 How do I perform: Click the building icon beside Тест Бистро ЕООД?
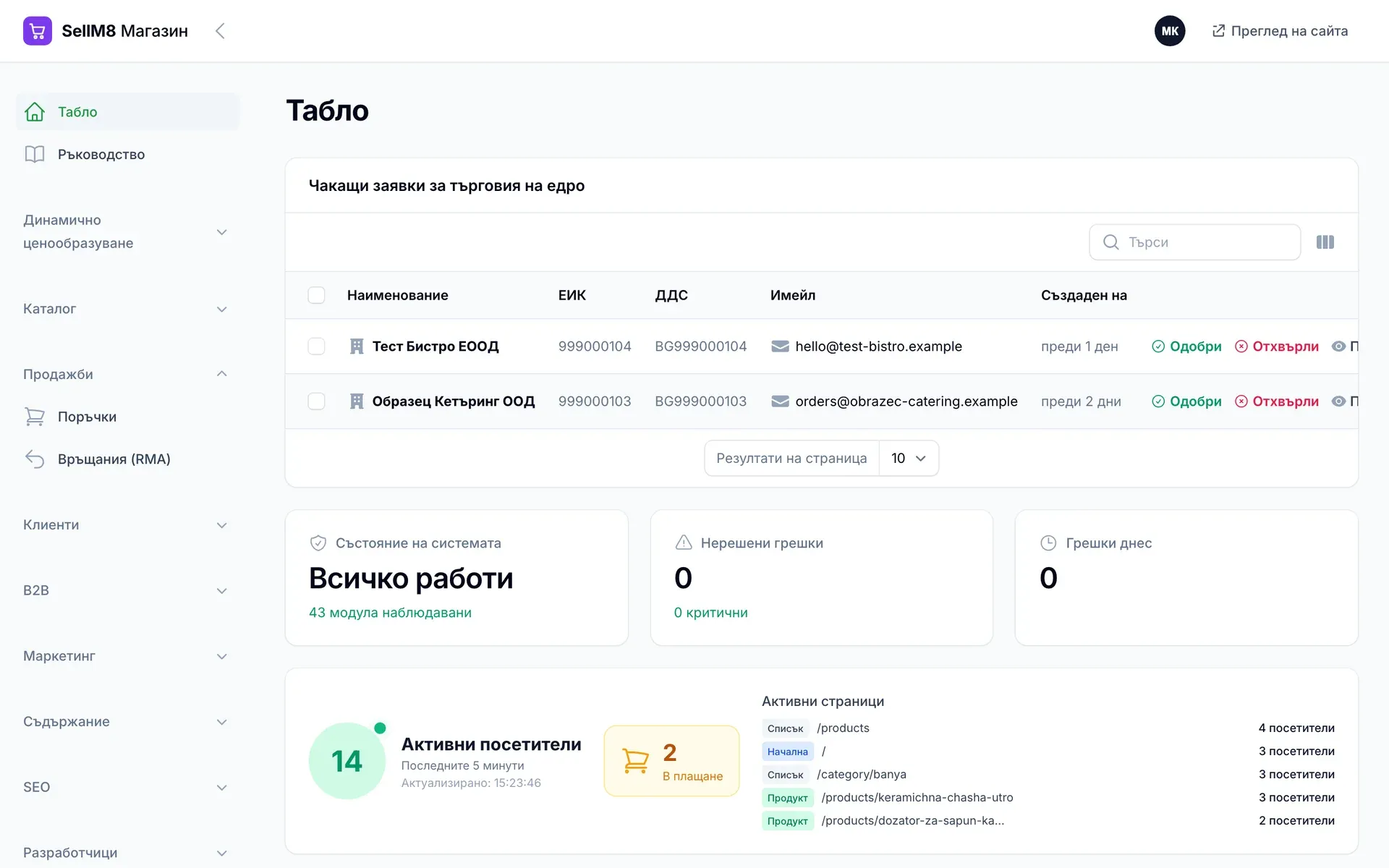click(357, 346)
